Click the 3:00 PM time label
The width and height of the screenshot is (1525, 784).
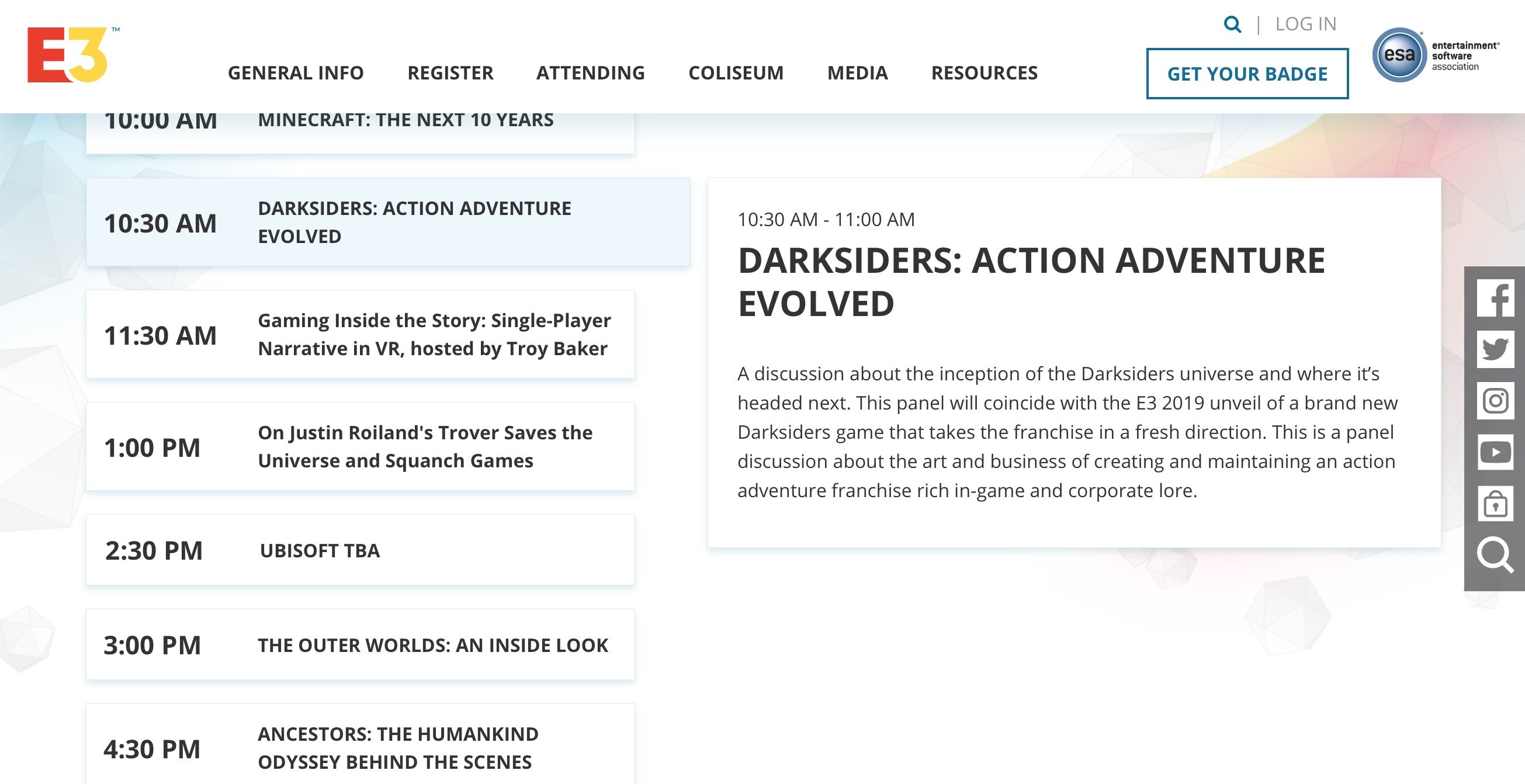coord(152,646)
